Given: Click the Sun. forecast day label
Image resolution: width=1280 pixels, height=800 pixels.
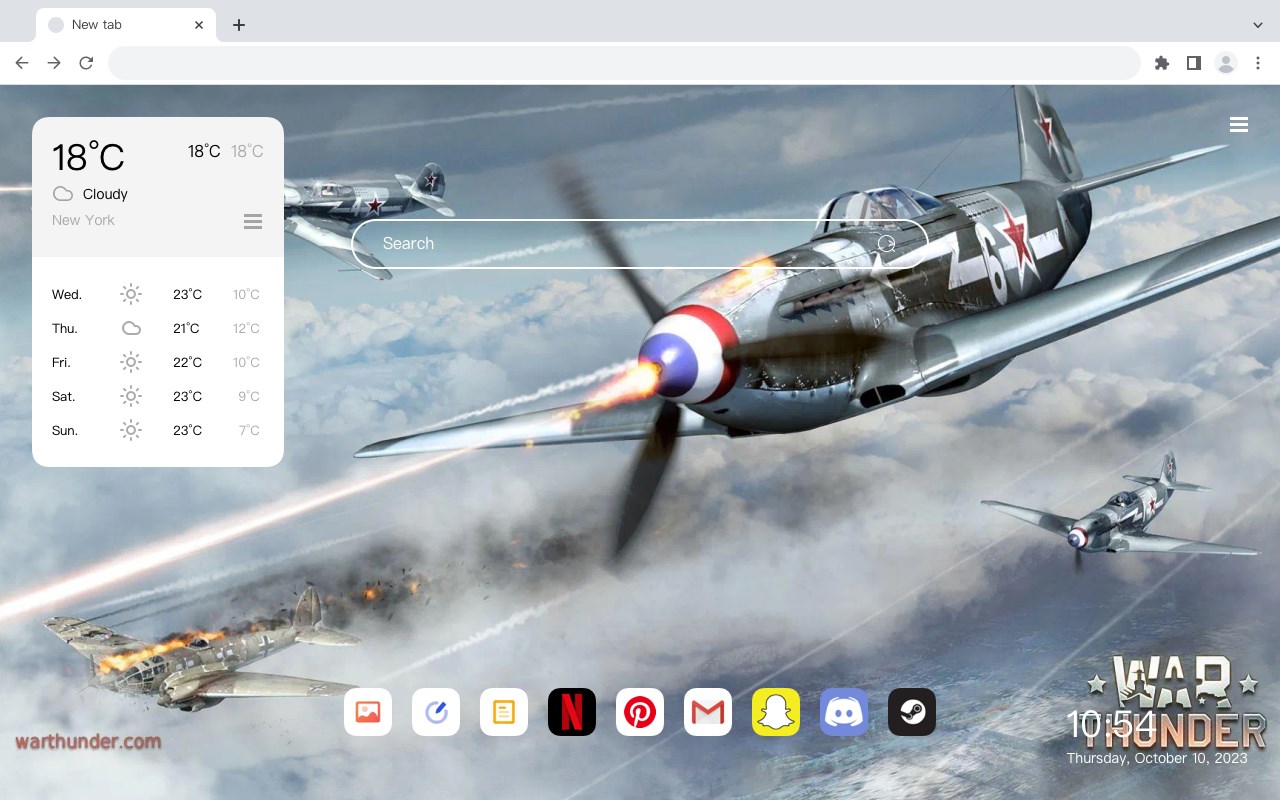Looking at the screenshot, I should click(65, 430).
